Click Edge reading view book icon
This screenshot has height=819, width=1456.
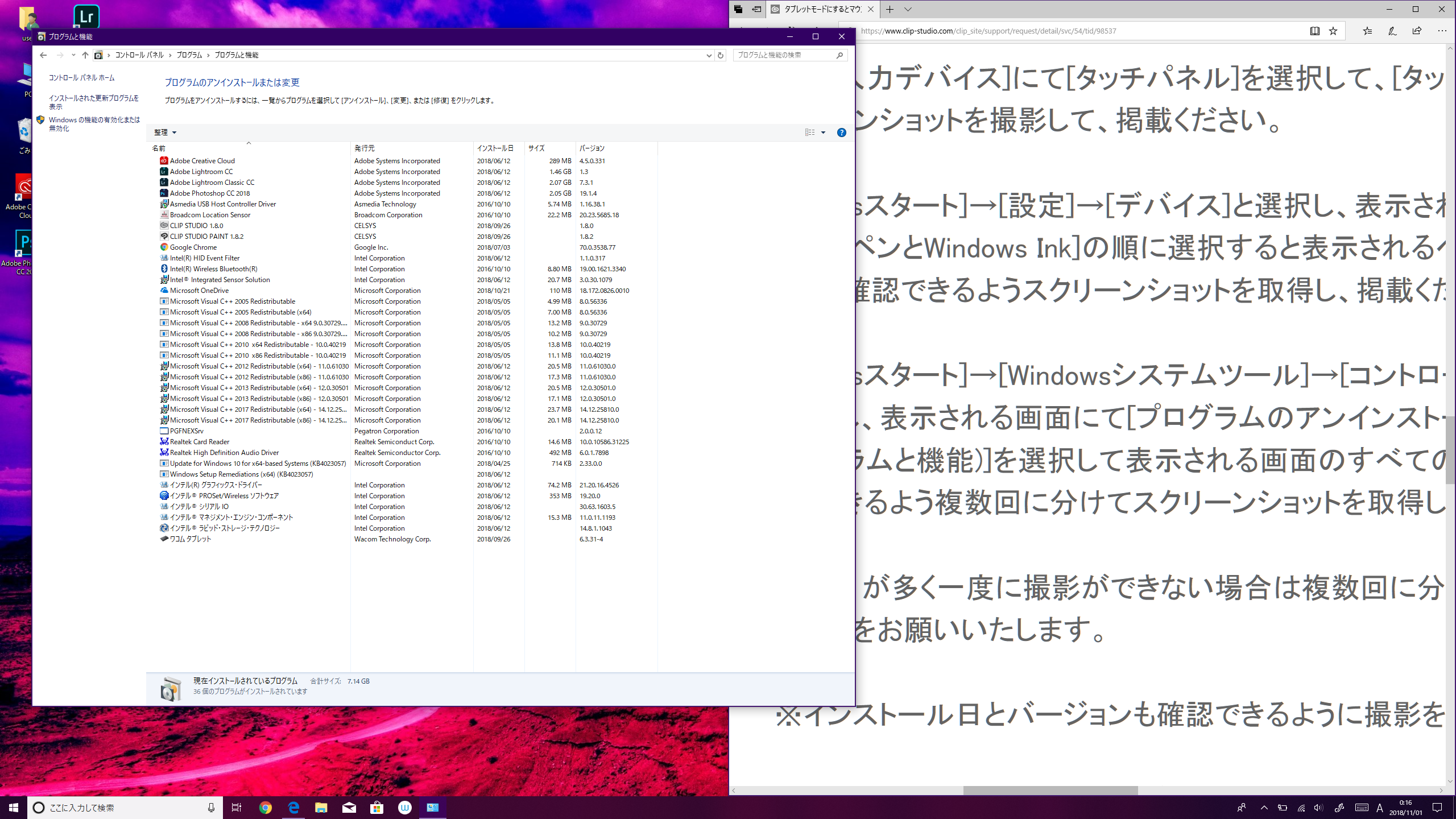(x=1314, y=31)
